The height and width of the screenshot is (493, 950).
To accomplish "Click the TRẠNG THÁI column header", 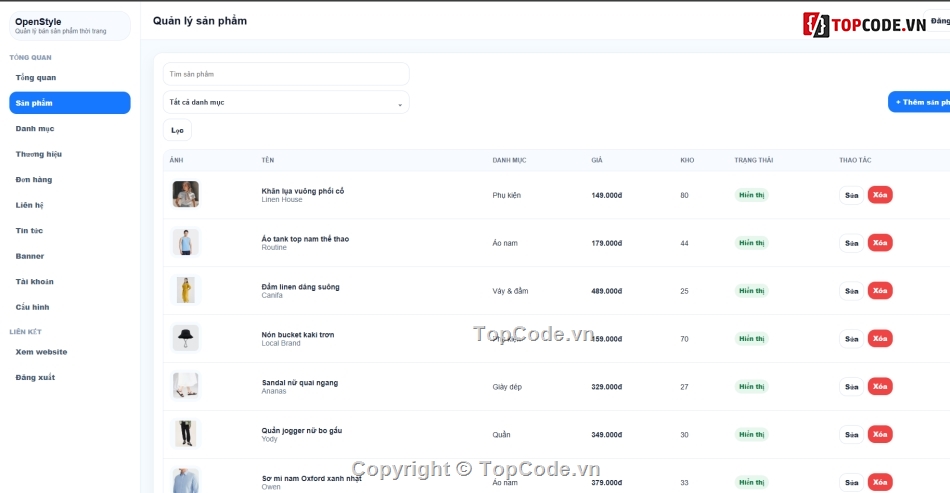I will [x=754, y=160].
